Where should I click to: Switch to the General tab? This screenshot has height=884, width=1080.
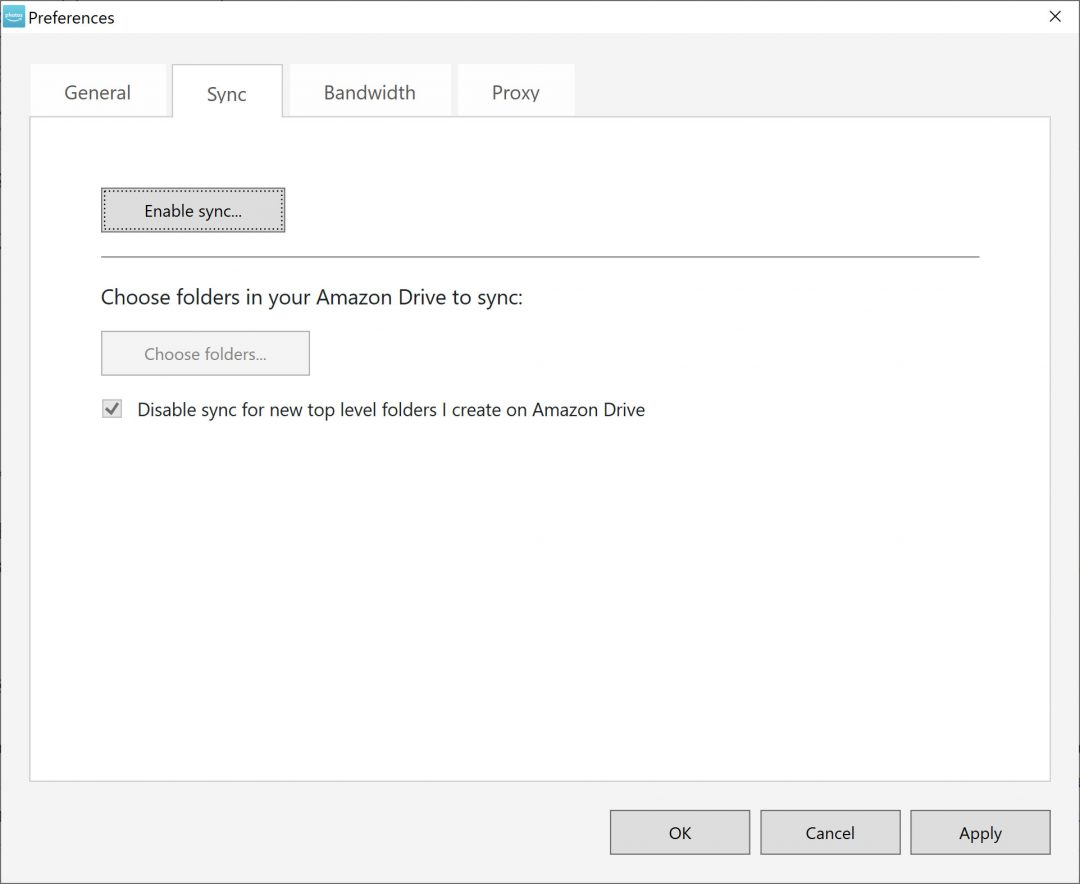tap(97, 93)
